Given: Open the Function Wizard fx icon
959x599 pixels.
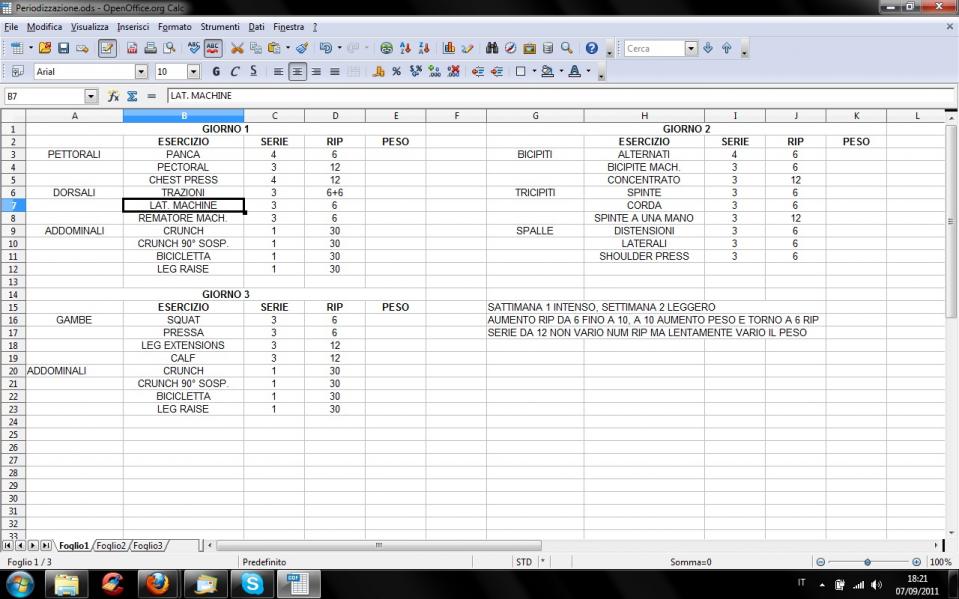Looking at the screenshot, I should click(x=114, y=96).
